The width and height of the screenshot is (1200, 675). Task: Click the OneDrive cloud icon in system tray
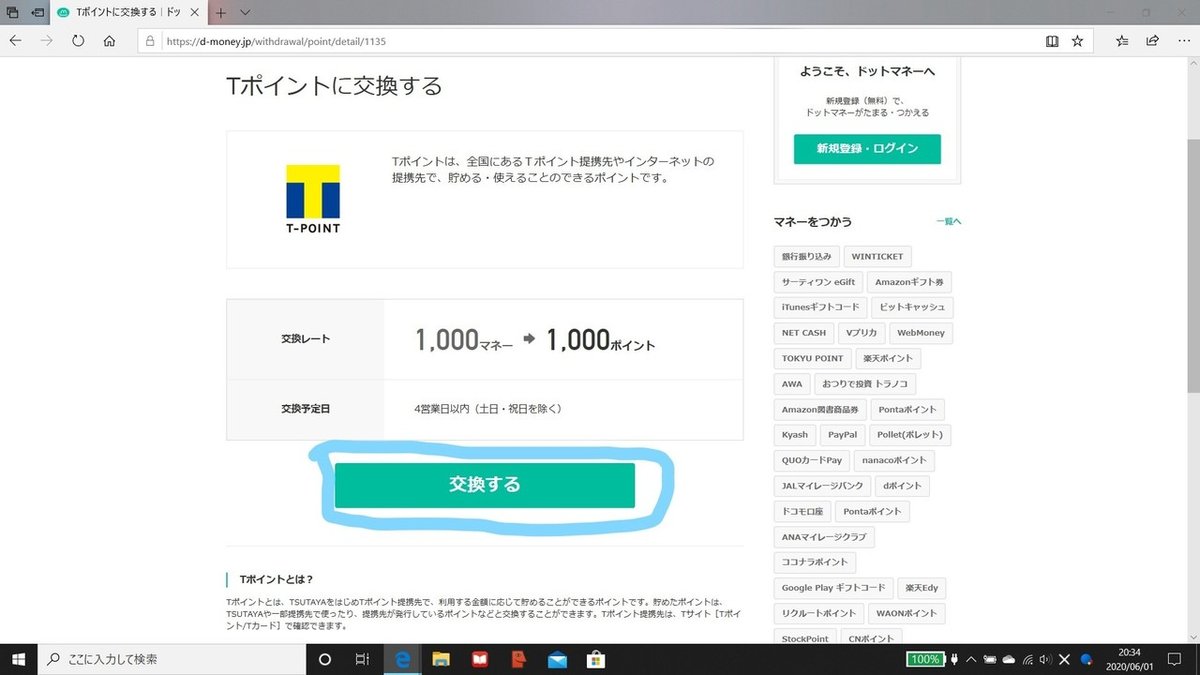[1009, 659]
